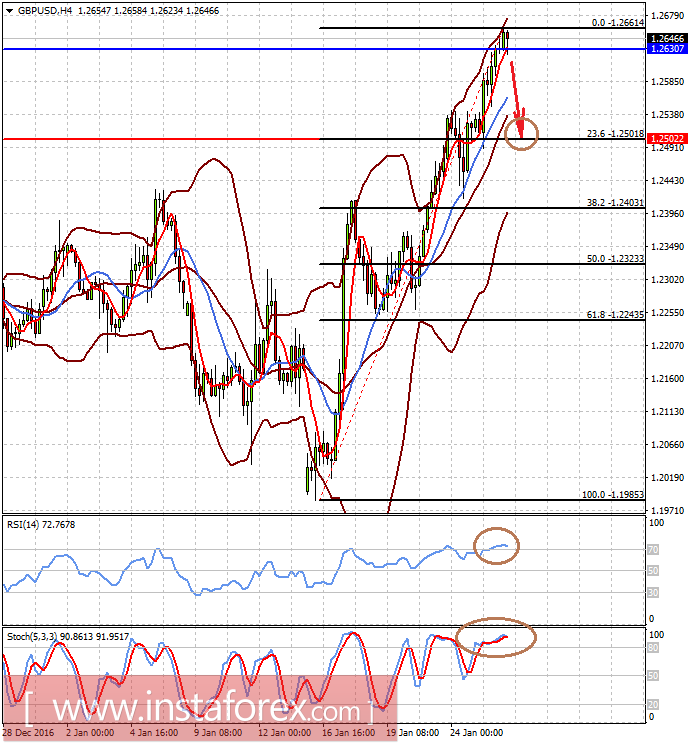Click the 1.19710 price scale value
Viewport: 688px width, 744px height.
[668, 510]
